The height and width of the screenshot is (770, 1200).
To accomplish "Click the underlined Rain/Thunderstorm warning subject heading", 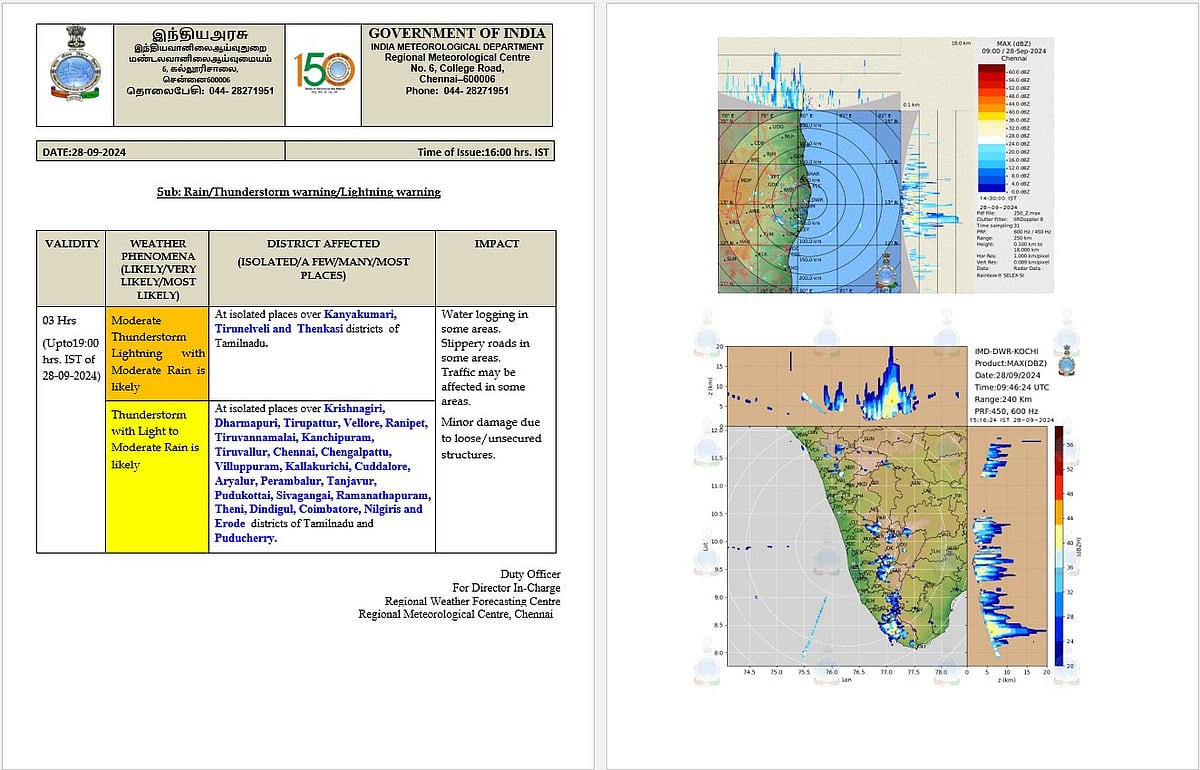I will click(297, 191).
